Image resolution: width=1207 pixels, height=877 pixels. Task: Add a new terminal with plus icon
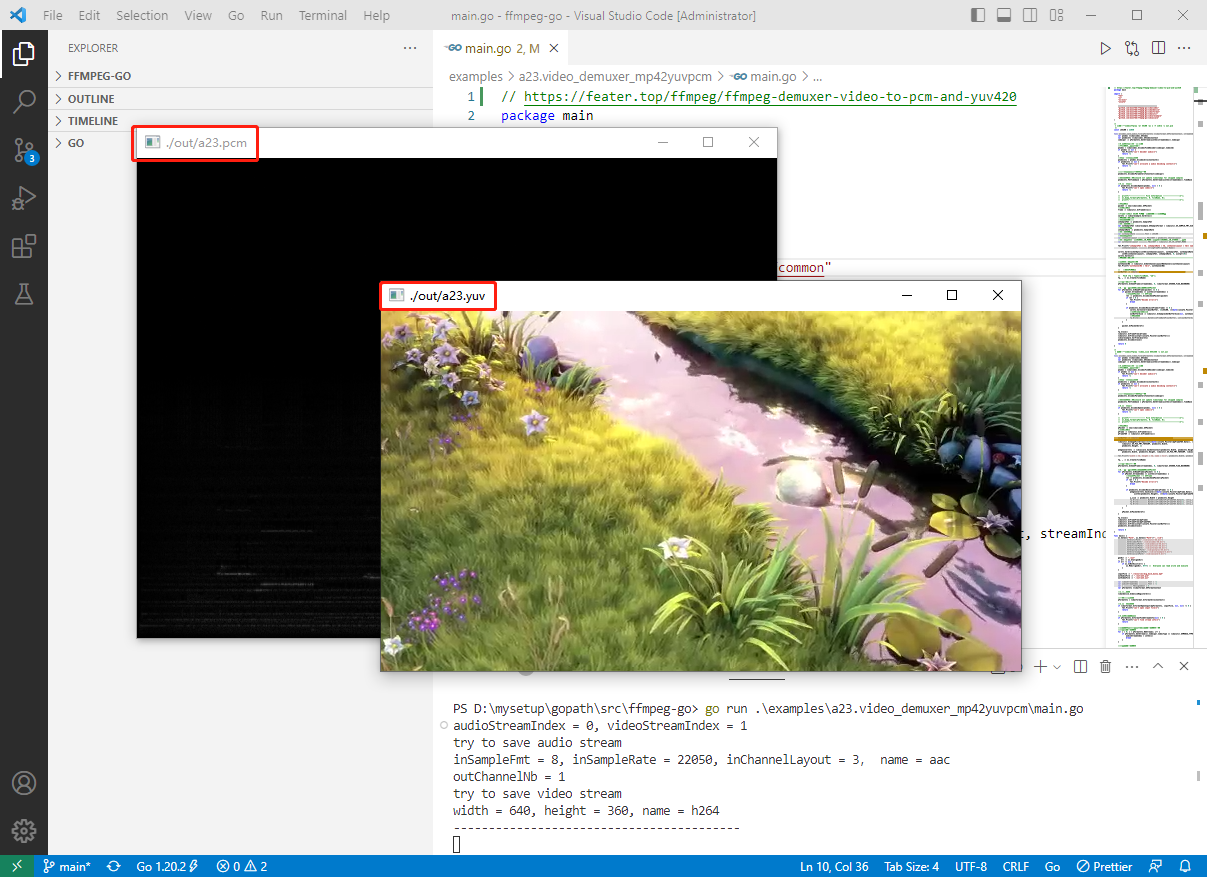[1040, 666]
